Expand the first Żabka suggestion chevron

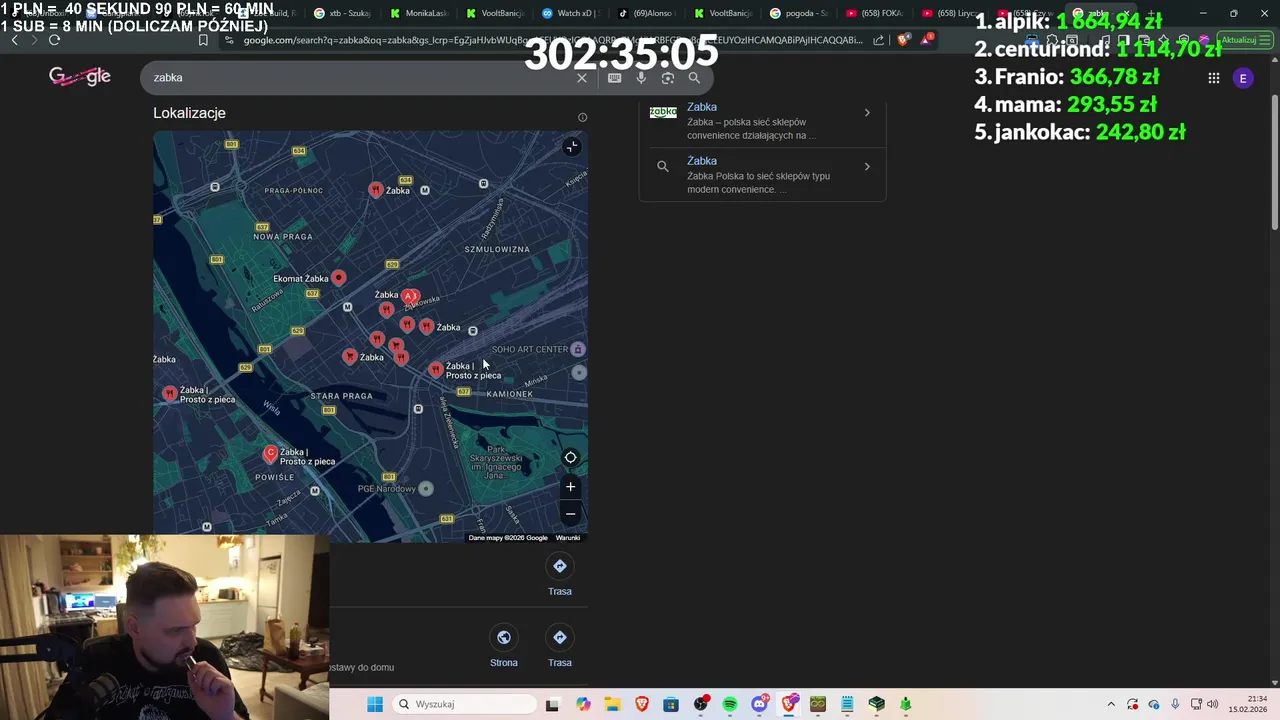pyautogui.click(x=867, y=113)
